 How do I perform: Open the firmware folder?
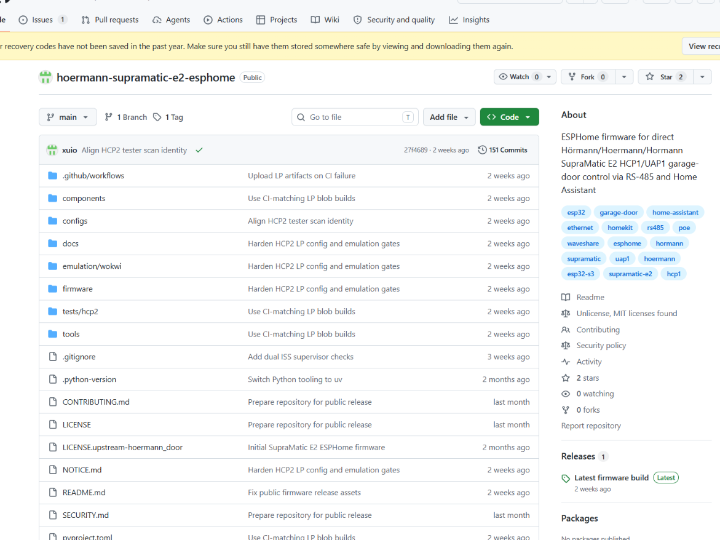pyautogui.click(x=77, y=289)
